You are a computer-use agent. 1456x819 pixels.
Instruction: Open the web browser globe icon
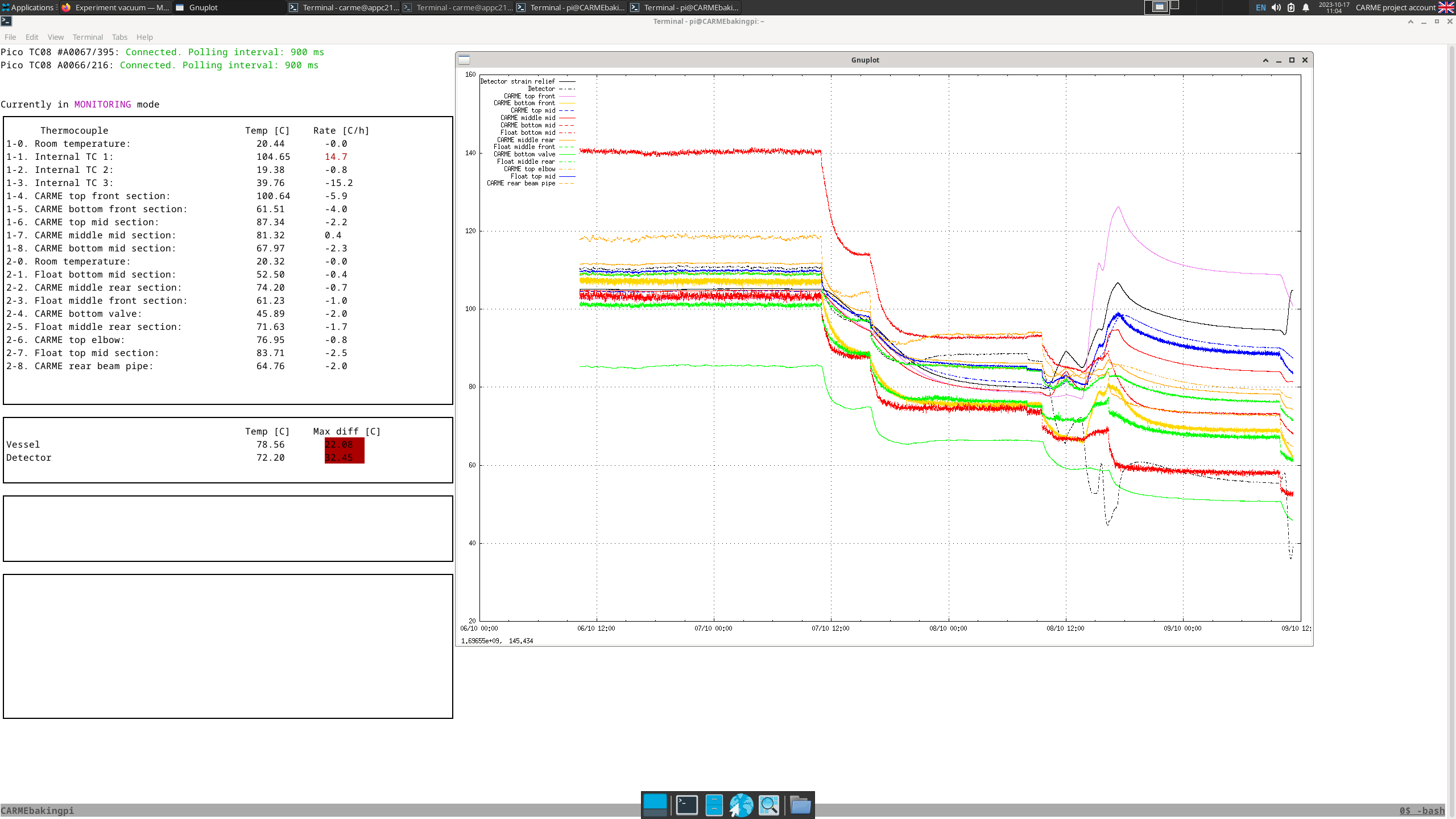point(741,805)
